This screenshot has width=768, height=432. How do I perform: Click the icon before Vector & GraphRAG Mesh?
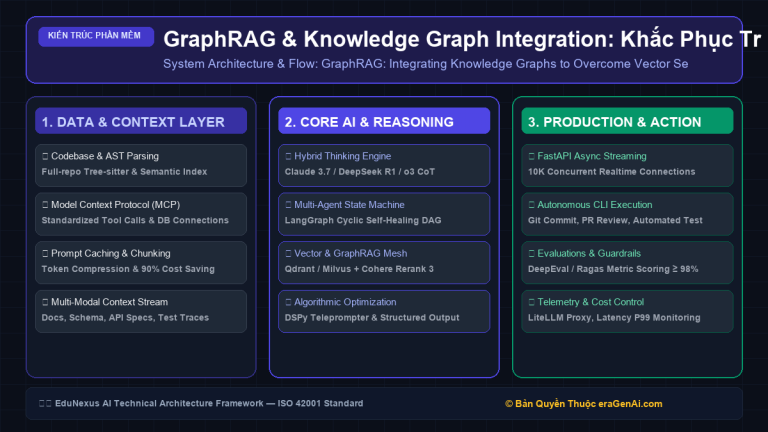[x=288, y=253]
